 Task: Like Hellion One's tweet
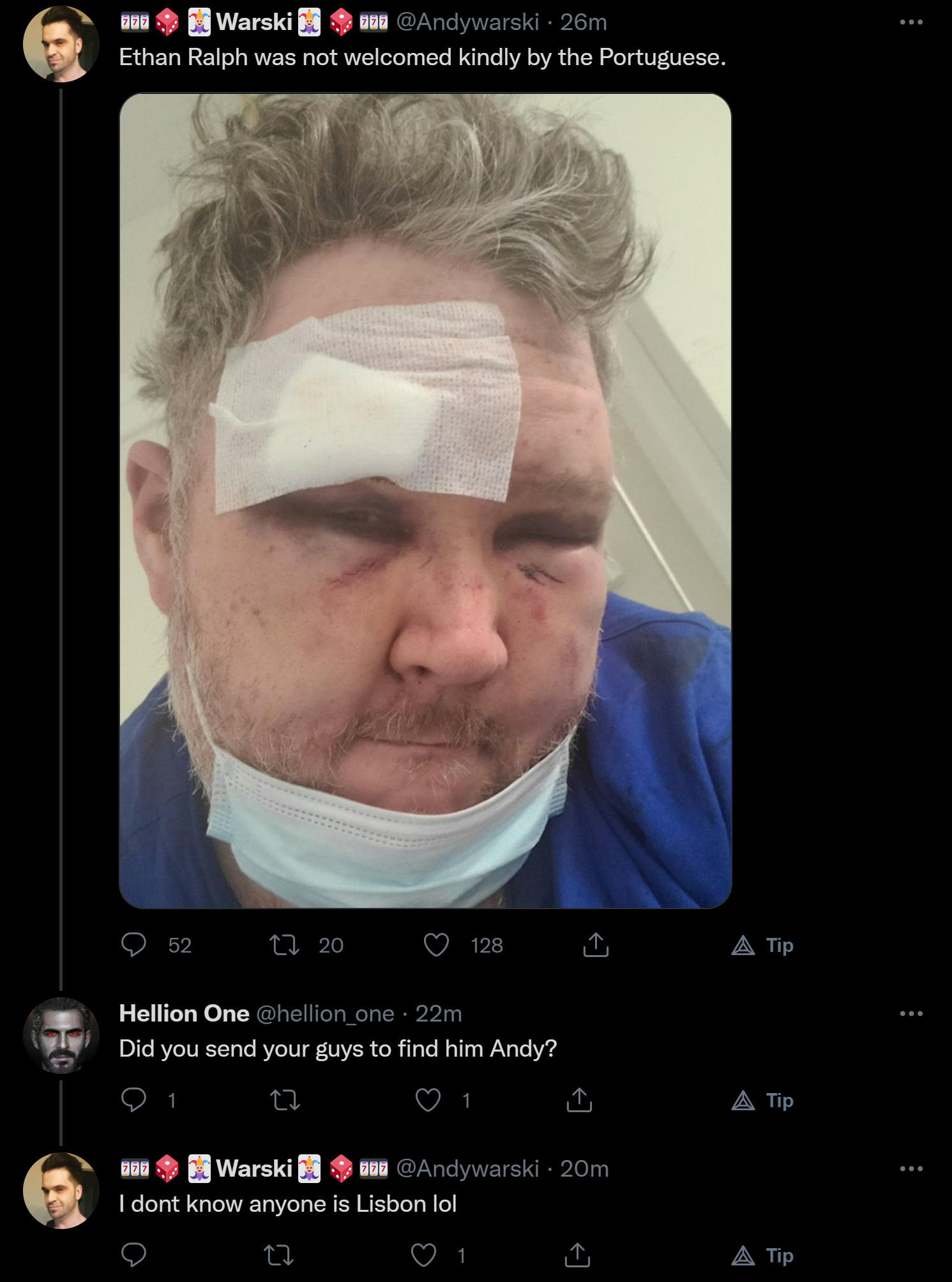[x=428, y=1100]
